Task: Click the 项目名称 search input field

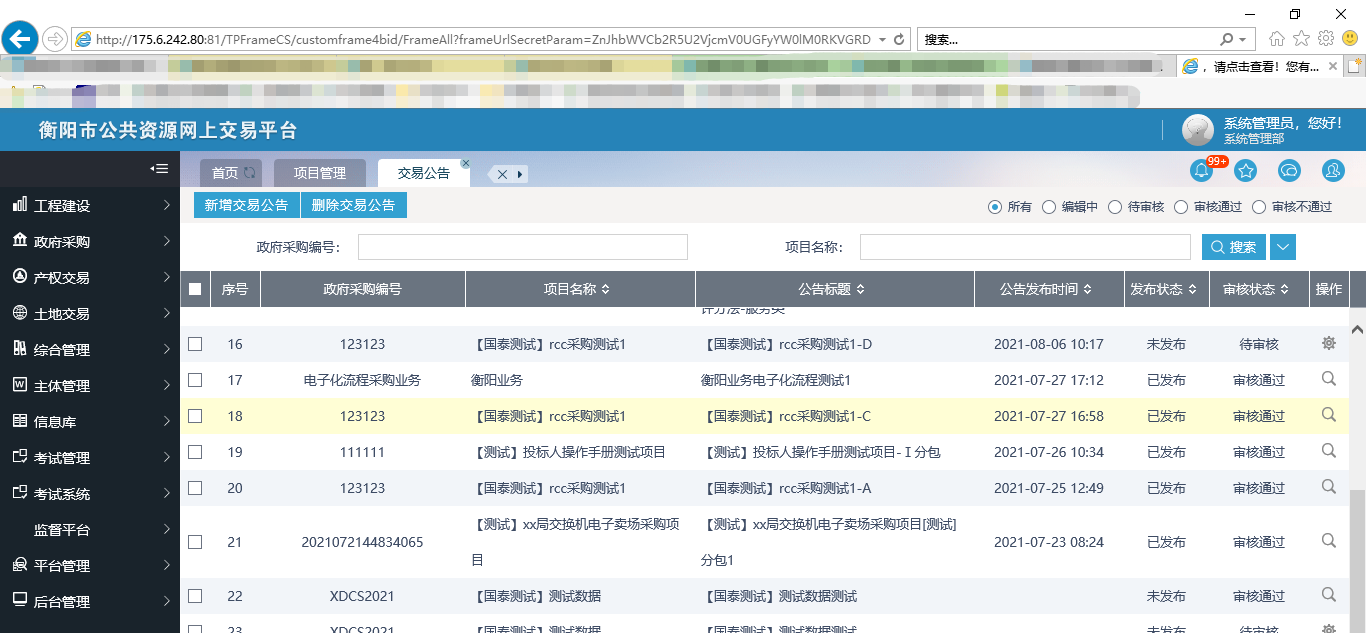Action: (x=1025, y=247)
